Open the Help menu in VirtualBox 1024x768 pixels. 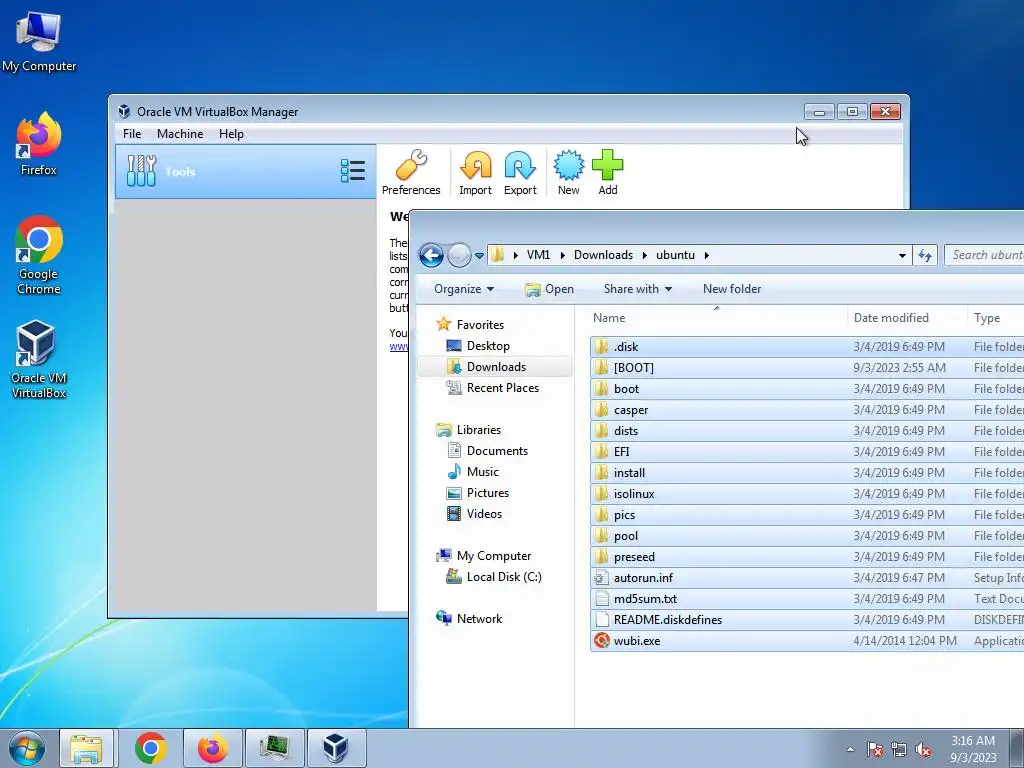(231, 134)
